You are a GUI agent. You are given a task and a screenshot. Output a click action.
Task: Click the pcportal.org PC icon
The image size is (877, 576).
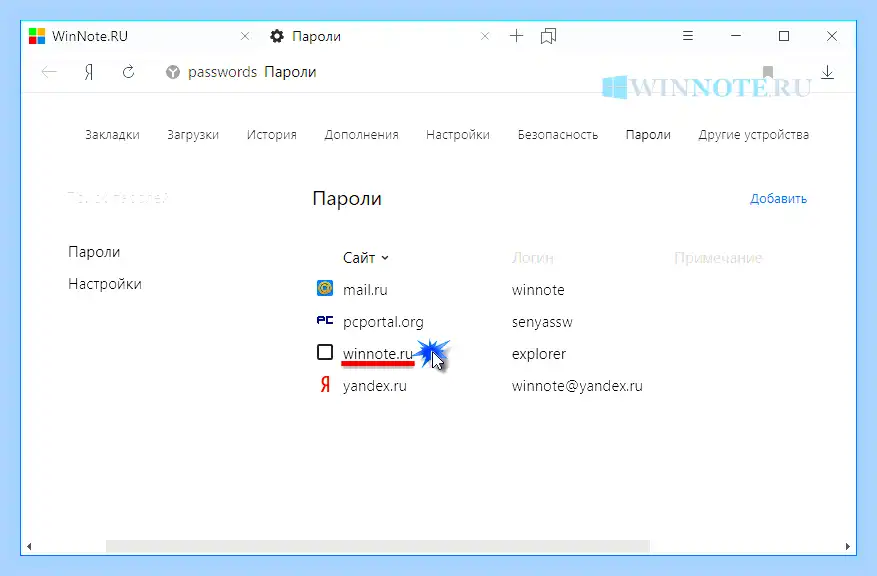tap(325, 320)
